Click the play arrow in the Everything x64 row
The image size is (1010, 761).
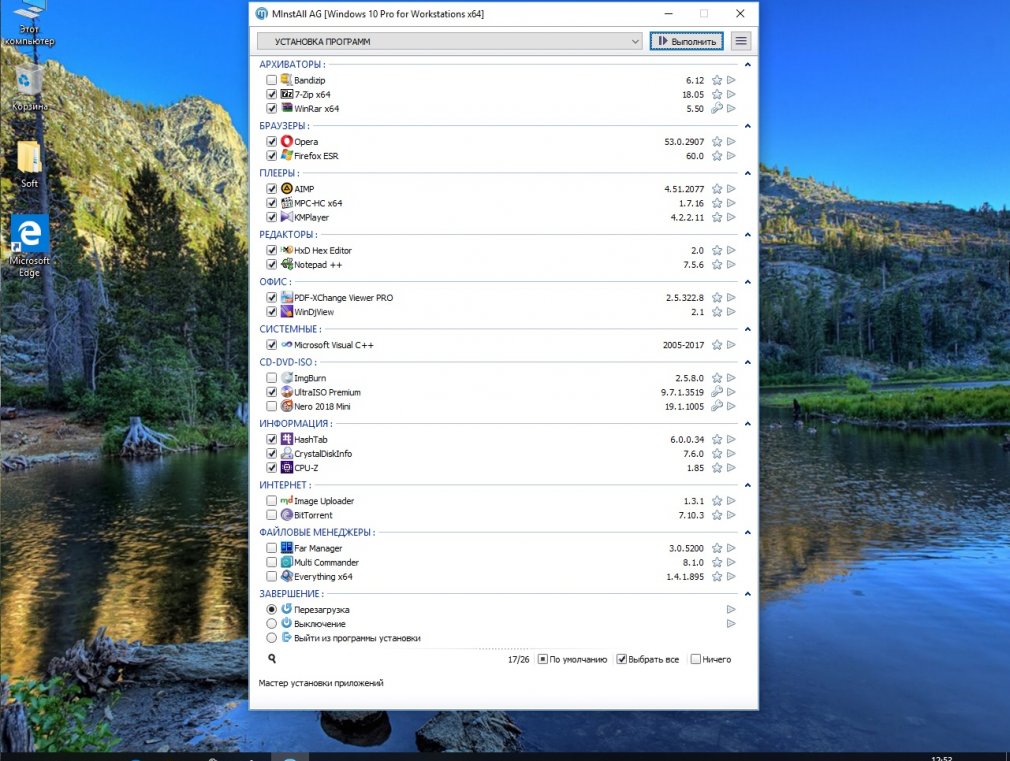(x=731, y=577)
